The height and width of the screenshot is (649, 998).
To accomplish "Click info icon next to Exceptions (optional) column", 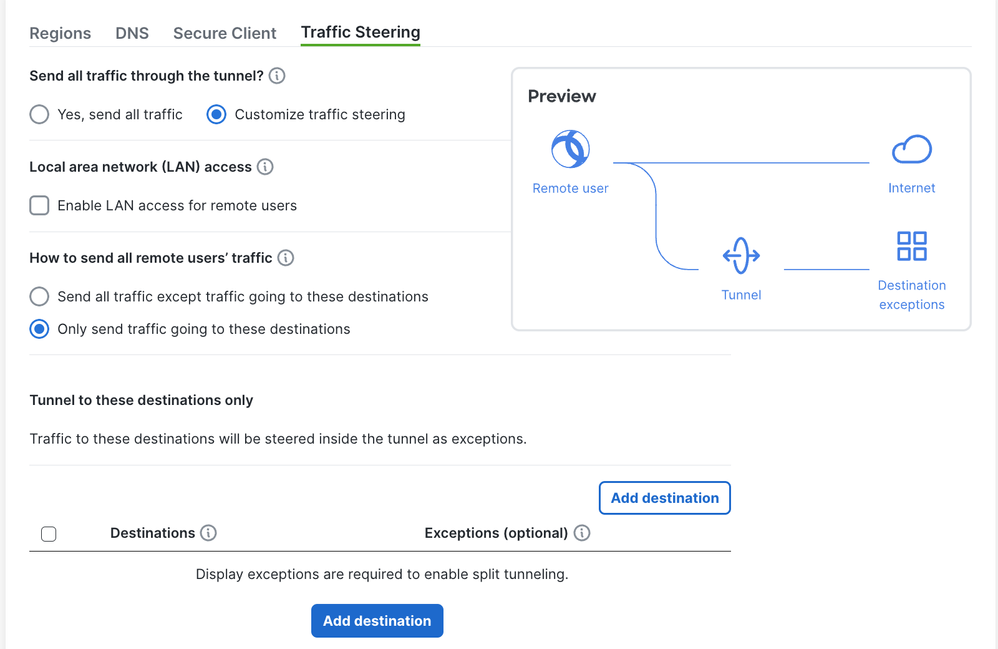I will coord(582,533).
